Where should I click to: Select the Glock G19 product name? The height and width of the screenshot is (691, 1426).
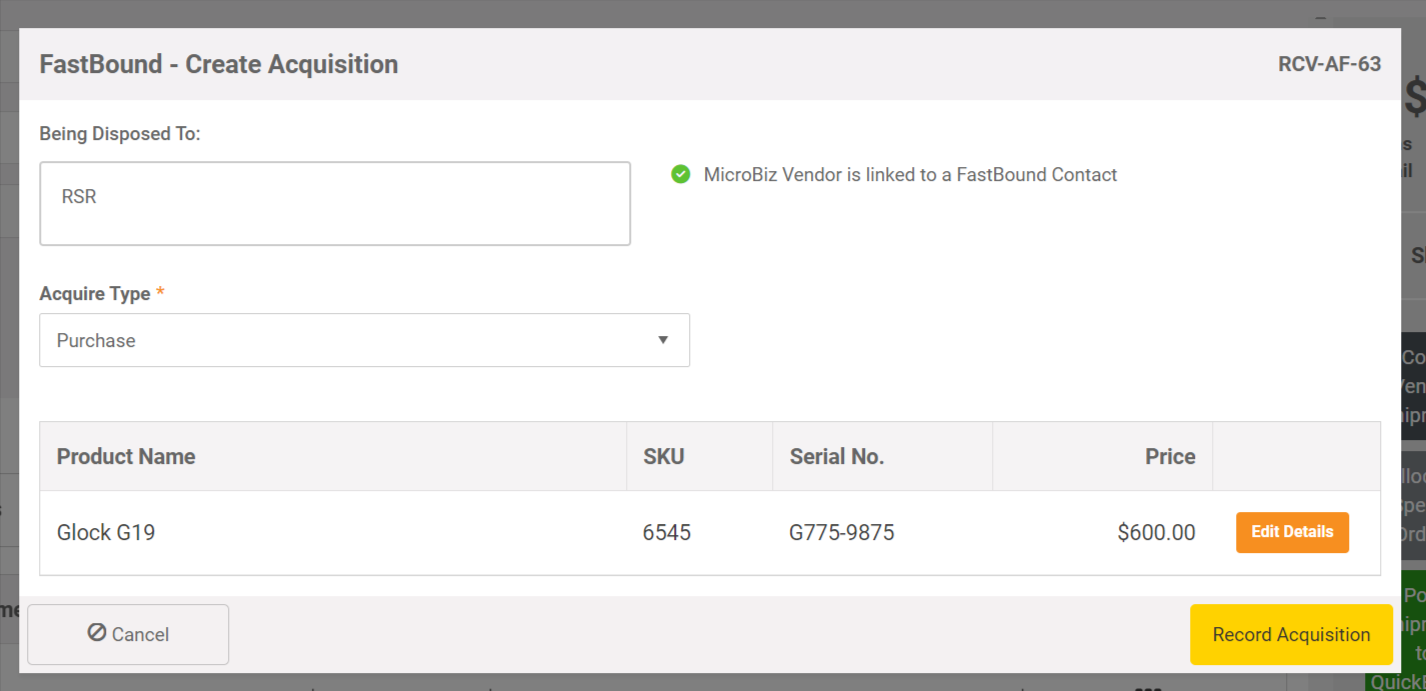click(x=106, y=532)
